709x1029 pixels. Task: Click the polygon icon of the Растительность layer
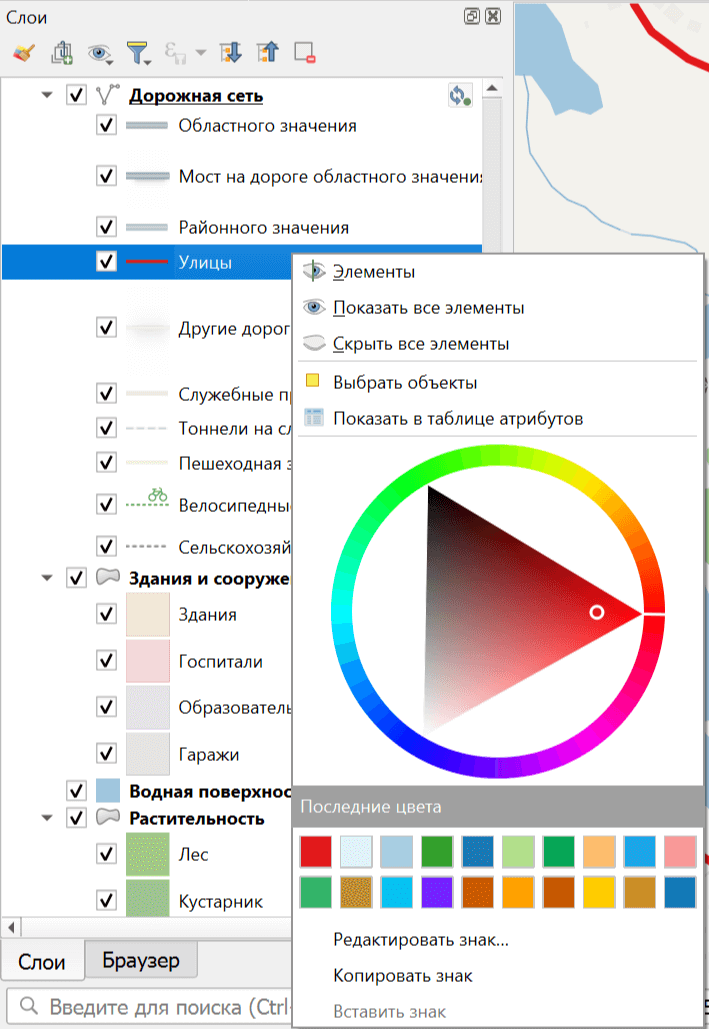coord(108,817)
